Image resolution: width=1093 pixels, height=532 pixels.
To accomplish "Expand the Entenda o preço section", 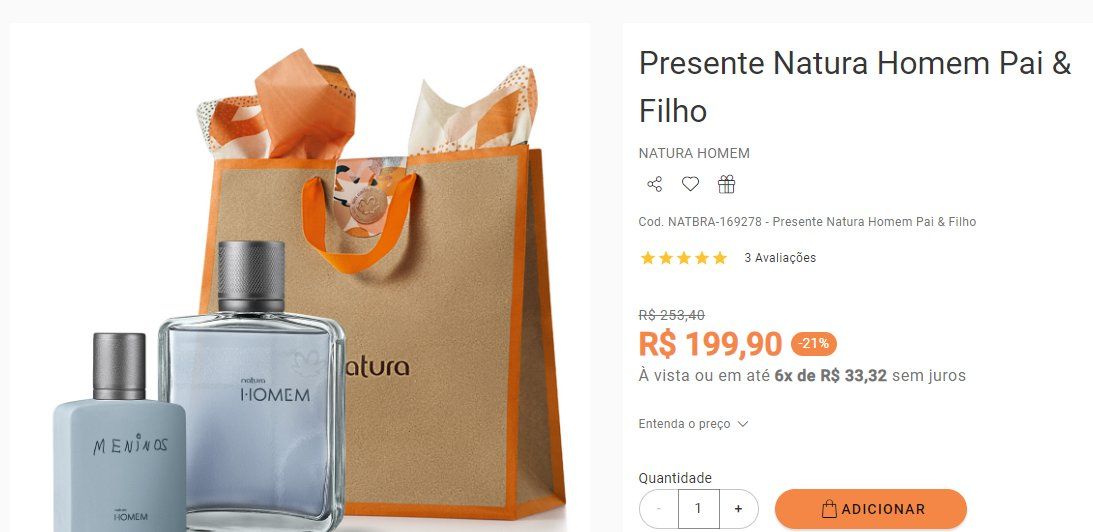I will coord(693,424).
